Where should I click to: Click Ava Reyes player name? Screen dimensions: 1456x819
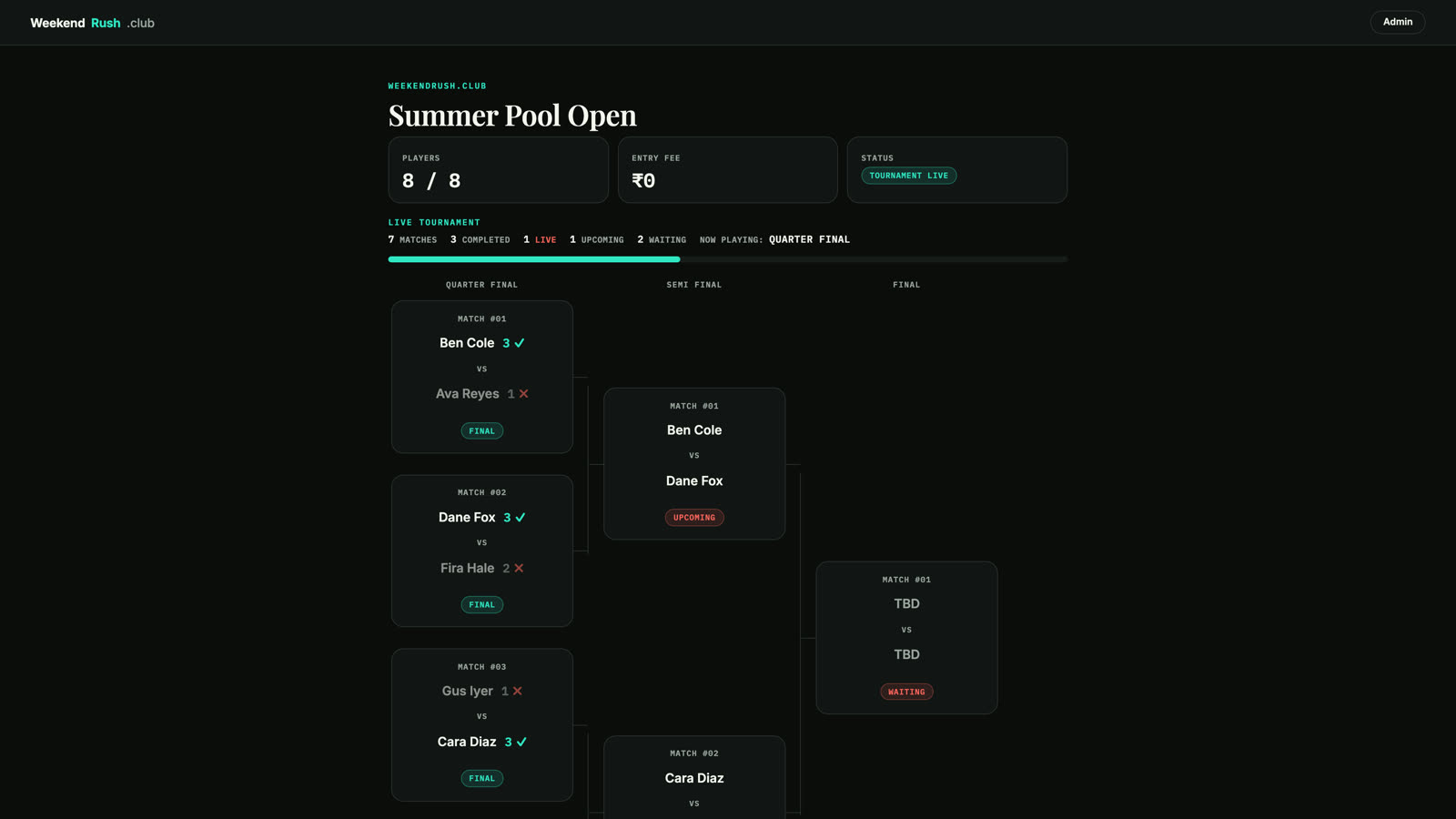click(x=467, y=394)
